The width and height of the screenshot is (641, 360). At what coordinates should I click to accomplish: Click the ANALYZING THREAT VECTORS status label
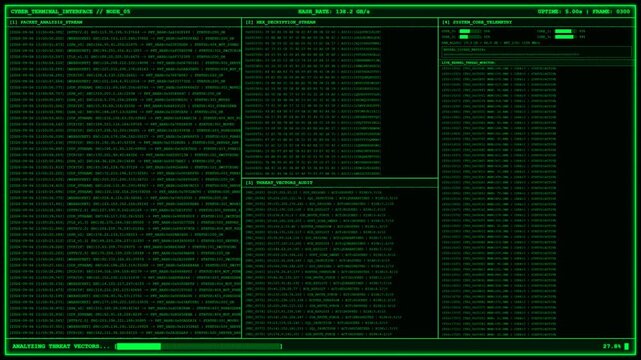61,346
